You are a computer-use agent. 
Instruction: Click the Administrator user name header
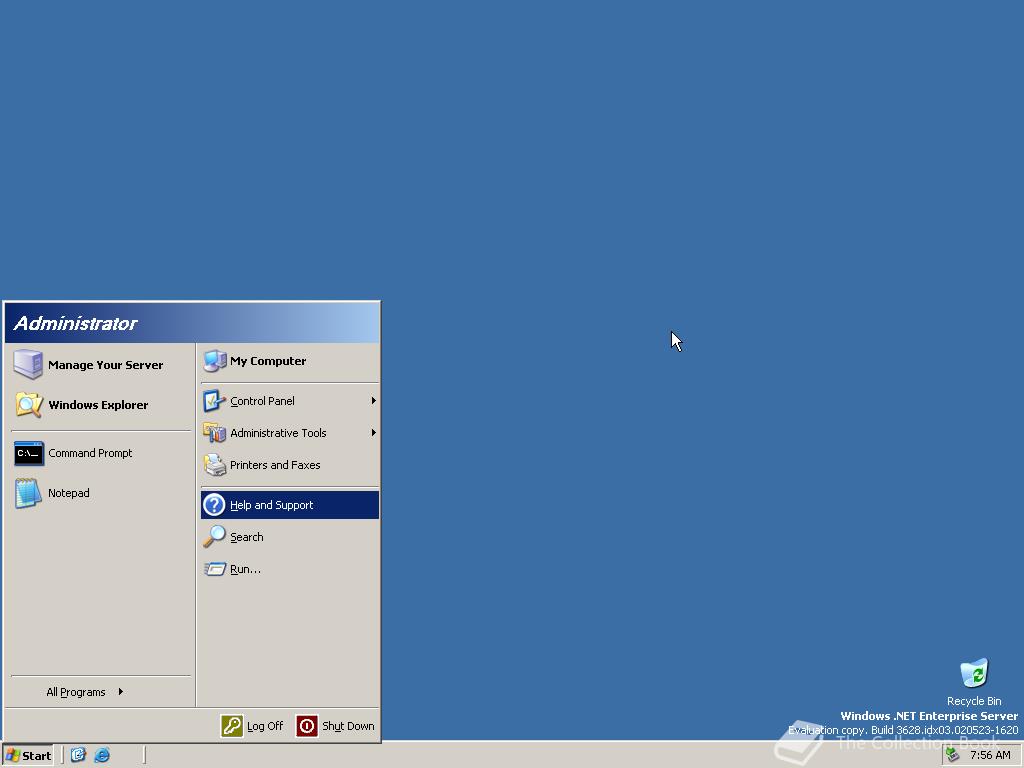pos(75,323)
